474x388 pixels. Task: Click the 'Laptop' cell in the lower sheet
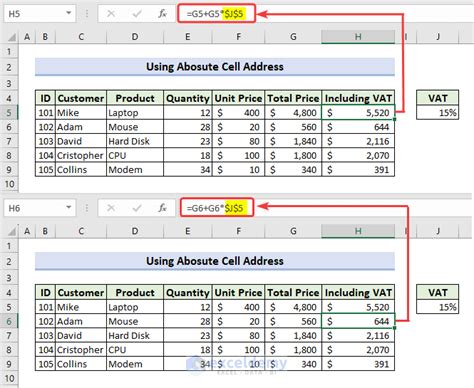[x=135, y=307]
